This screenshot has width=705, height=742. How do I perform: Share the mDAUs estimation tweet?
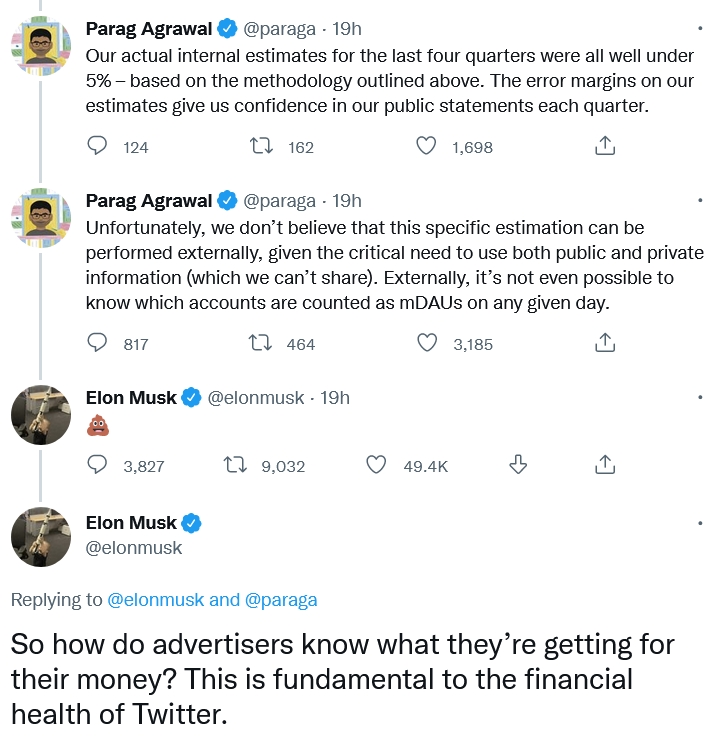tap(605, 343)
